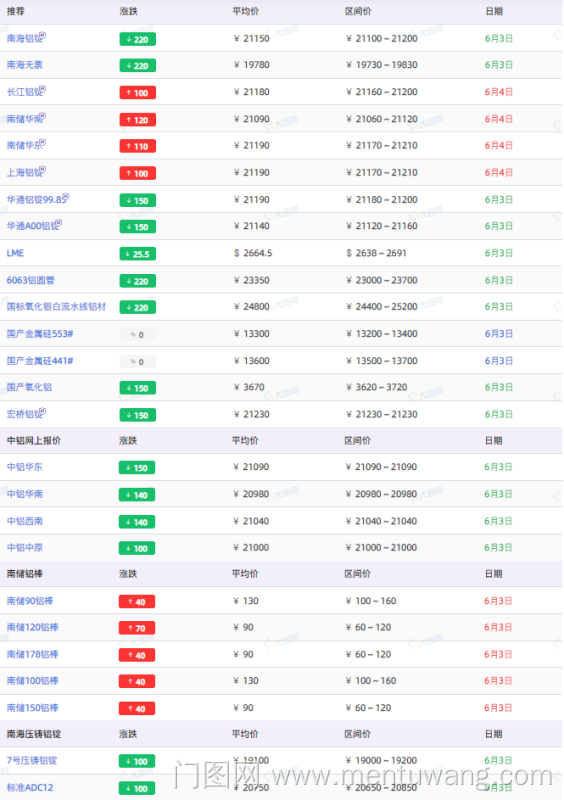564x800 pixels.
Task: Open the 南储100铝棒 link
Action: click(32, 681)
